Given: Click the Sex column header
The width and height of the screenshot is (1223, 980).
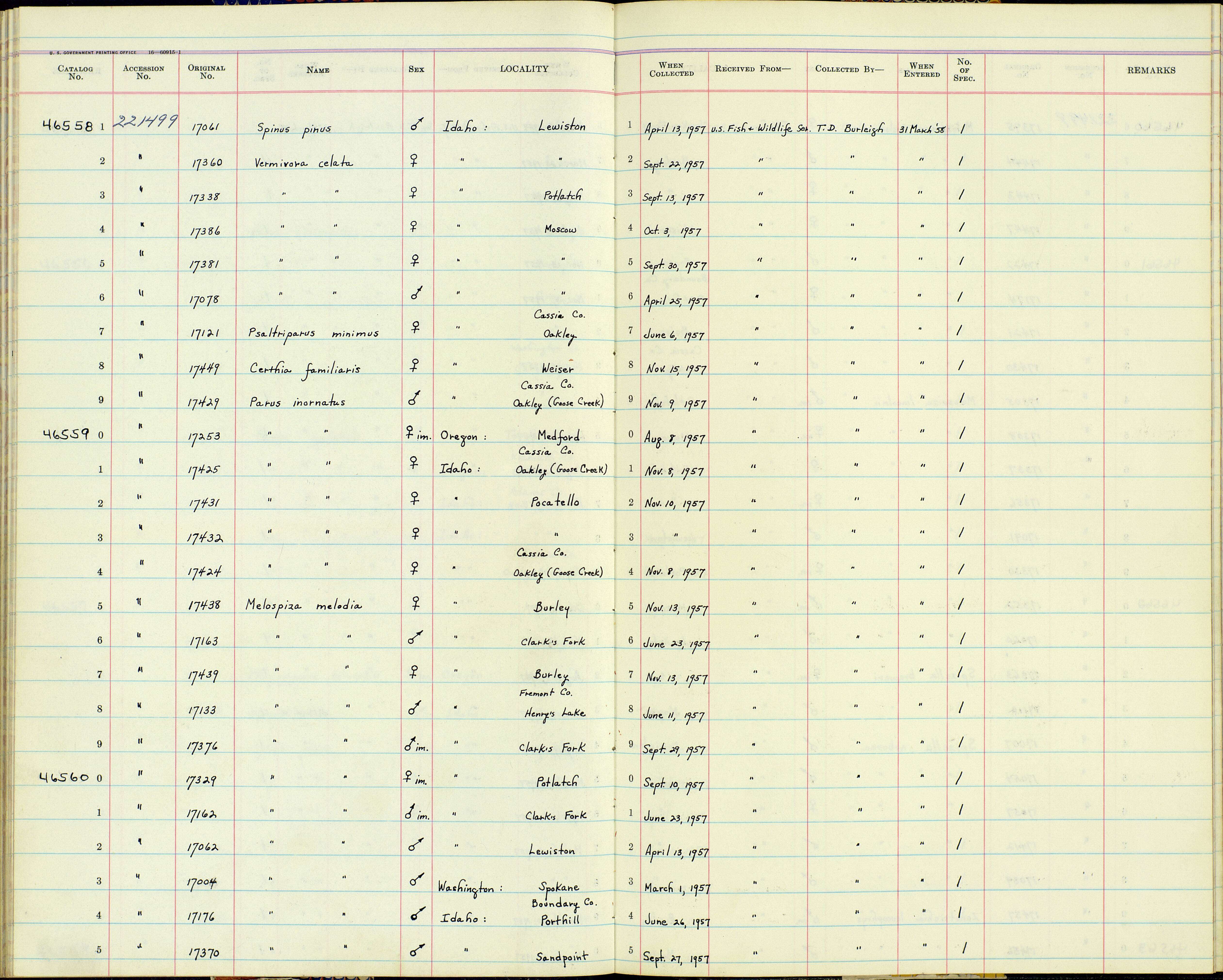Looking at the screenshot, I should 416,69.
